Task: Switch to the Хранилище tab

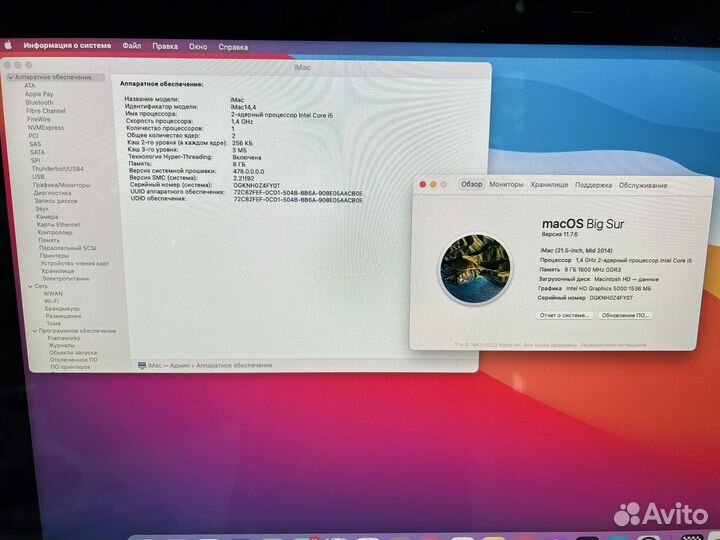Action: (x=549, y=185)
